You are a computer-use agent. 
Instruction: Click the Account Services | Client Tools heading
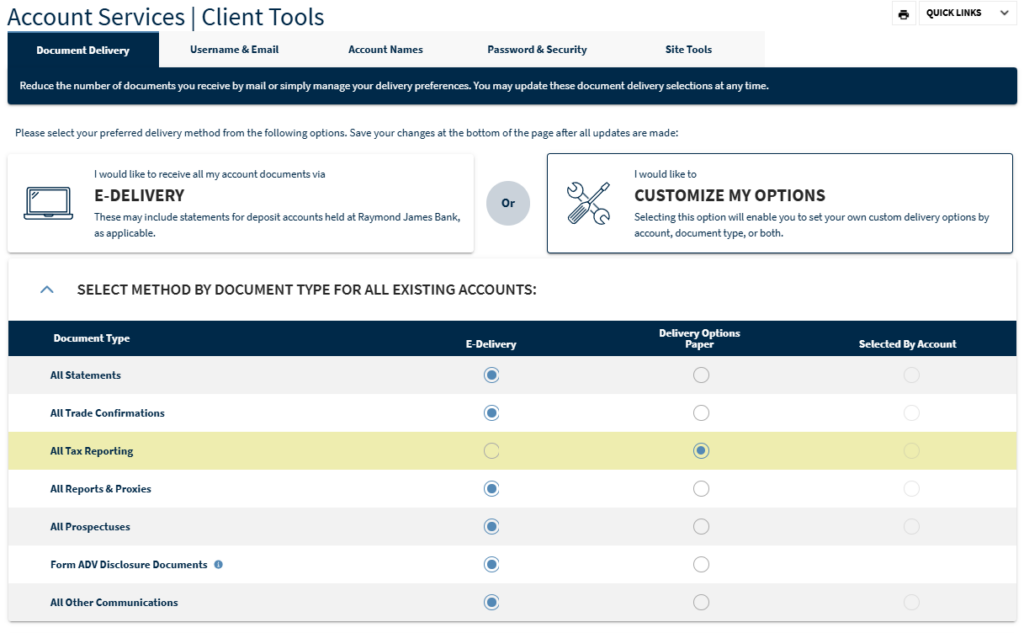(166, 16)
